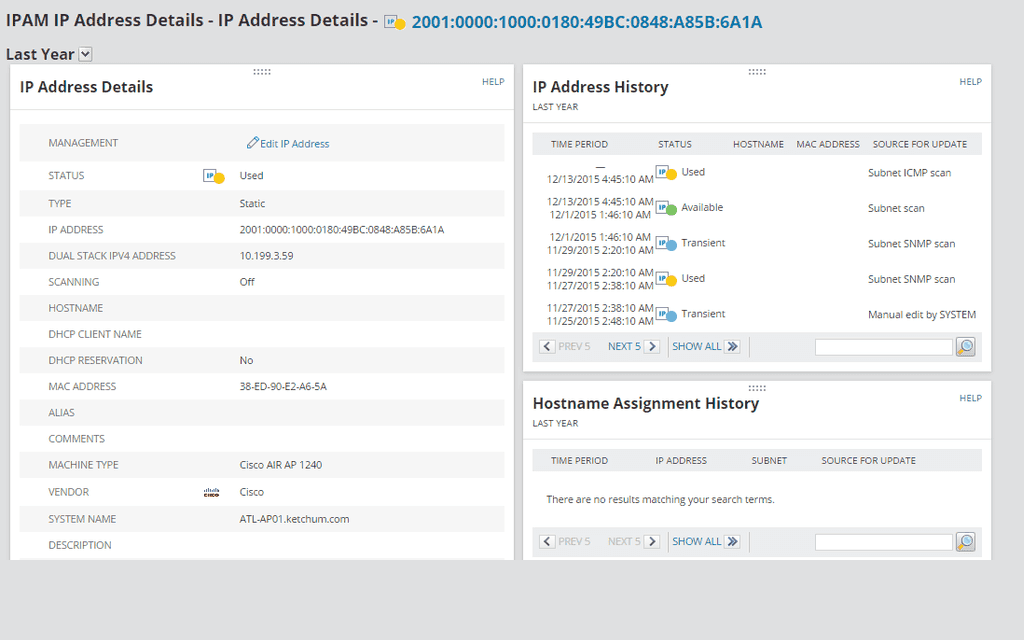Click the Used status icon beside STATUS field

pos(213,175)
